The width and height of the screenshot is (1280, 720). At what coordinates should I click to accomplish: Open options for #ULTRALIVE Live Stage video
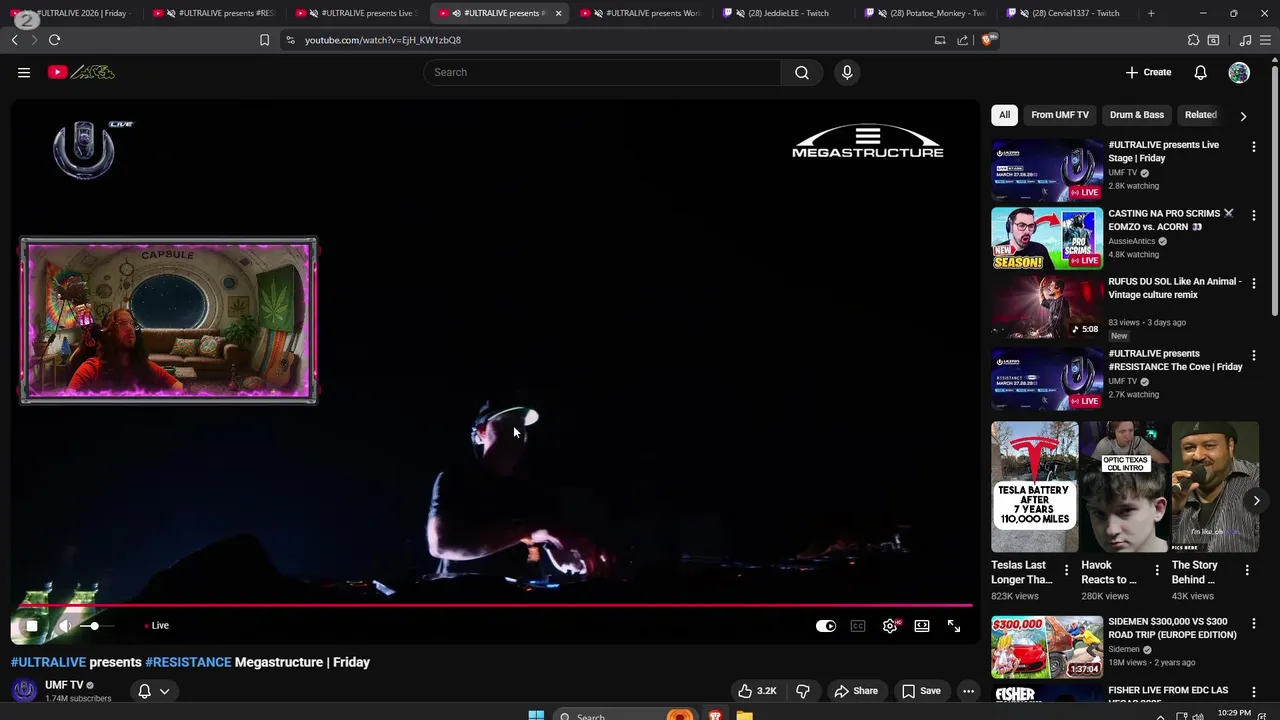pos(1253,147)
